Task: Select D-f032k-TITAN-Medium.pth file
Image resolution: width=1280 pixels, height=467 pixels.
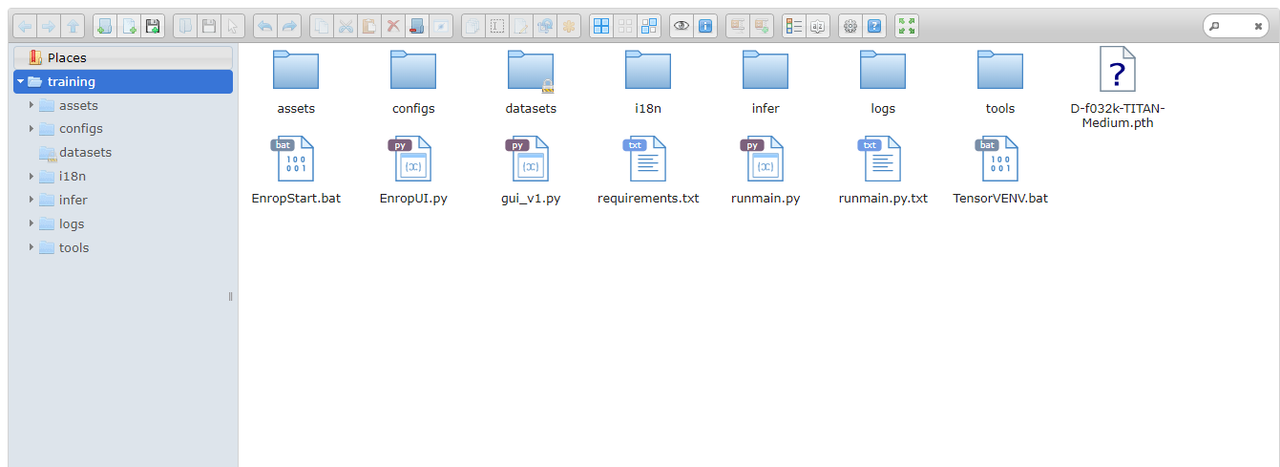Action: [x=1117, y=87]
